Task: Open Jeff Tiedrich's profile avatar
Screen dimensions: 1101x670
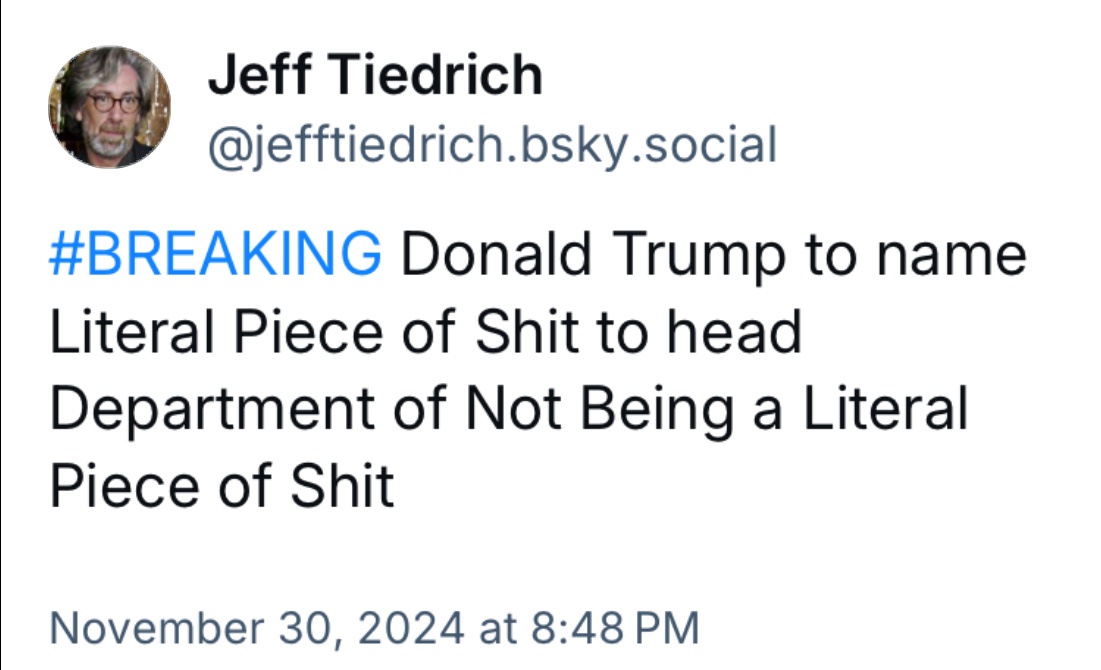Action: (110, 107)
